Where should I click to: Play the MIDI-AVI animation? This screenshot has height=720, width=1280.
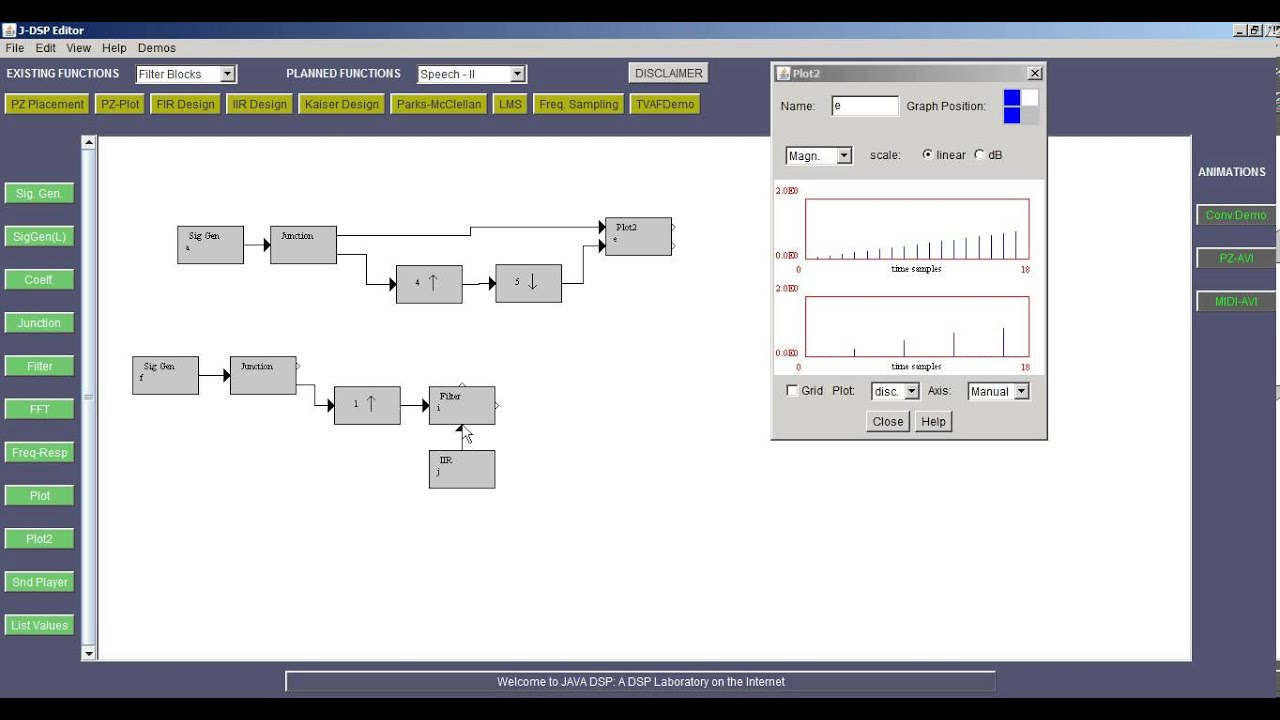point(1236,301)
